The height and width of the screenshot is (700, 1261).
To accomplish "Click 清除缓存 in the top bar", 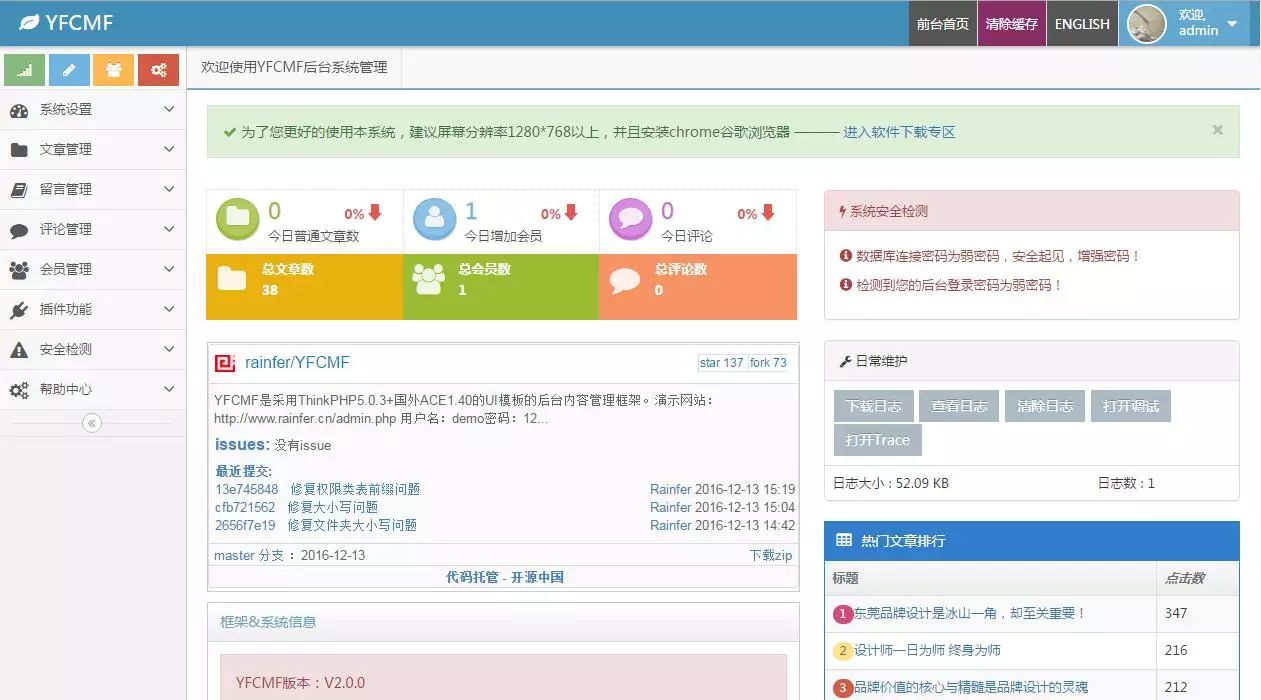I will tap(1011, 23).
